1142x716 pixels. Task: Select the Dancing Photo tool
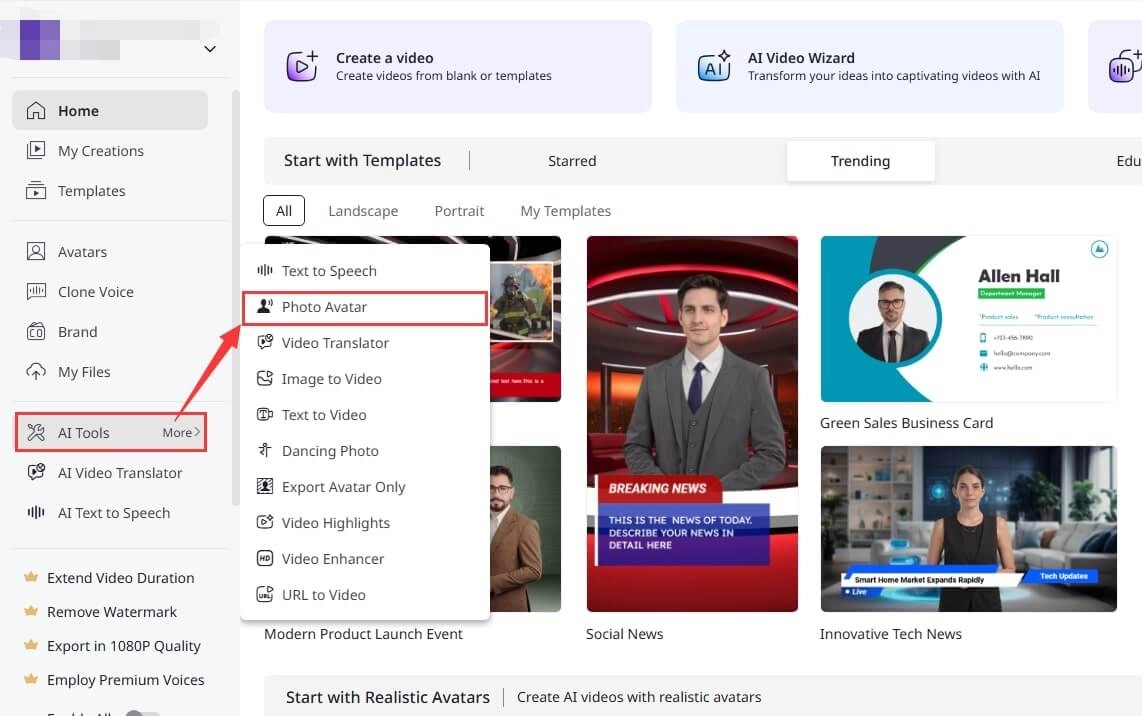coord(330,450)
